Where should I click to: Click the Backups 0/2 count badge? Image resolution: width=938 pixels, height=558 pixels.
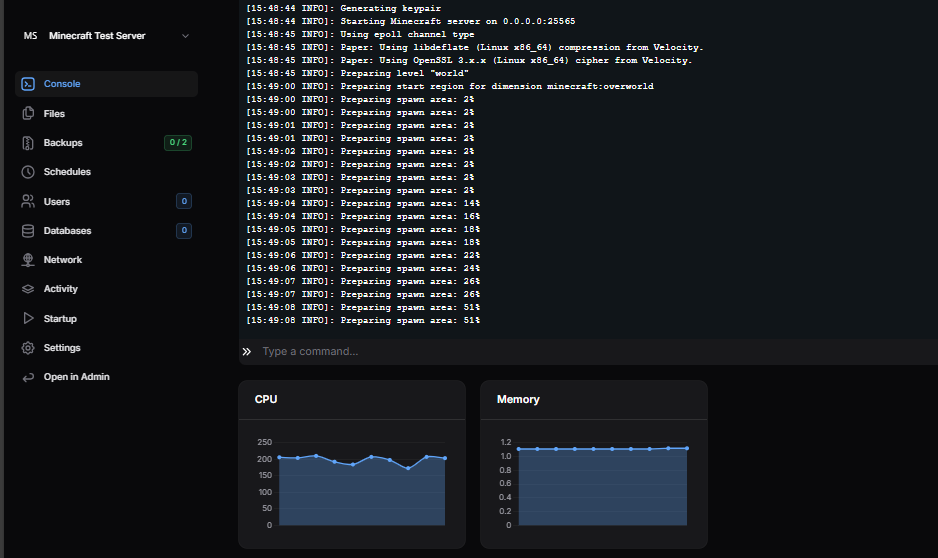point(178,142)
